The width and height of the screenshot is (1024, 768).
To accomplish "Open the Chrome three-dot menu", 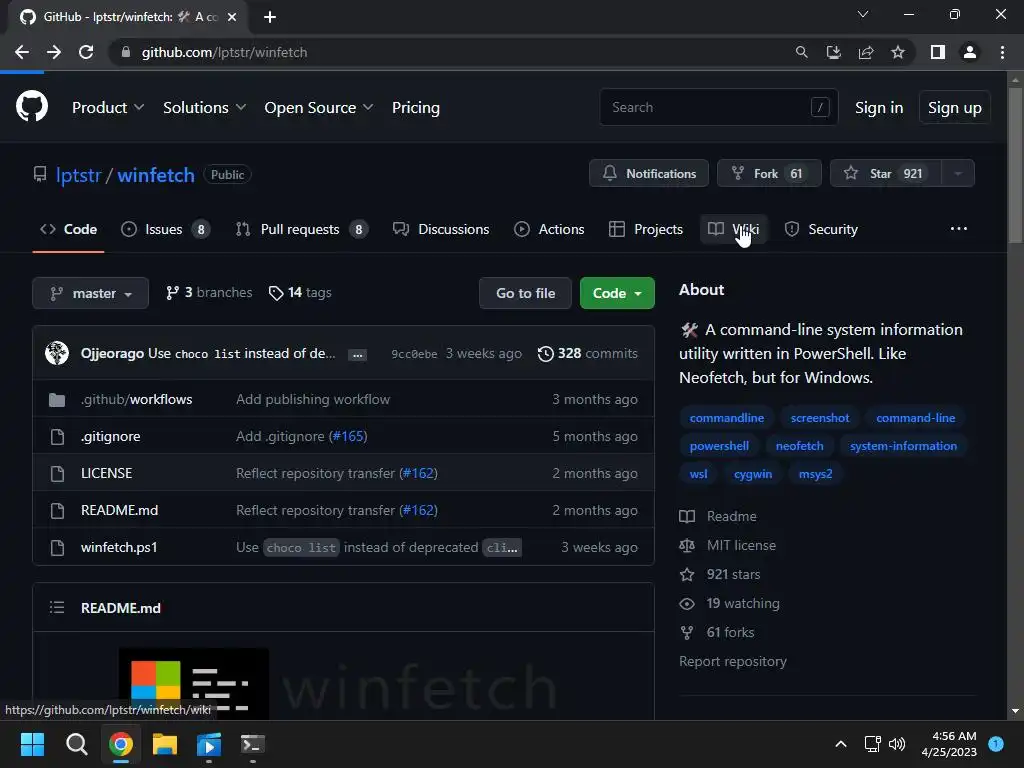I will [1002, 52].
